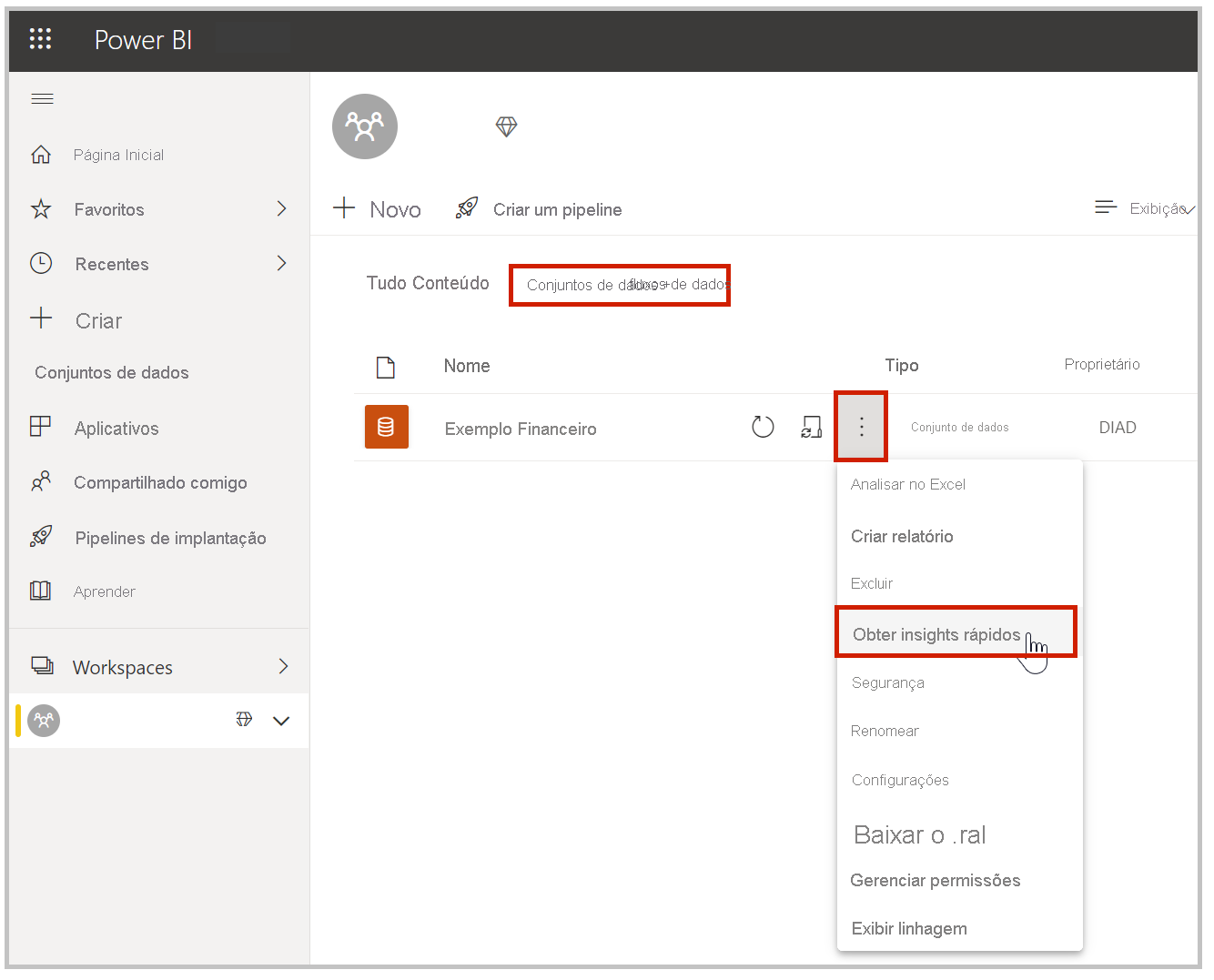
Task: Click the file type icon in the table header
Action: 386,367
